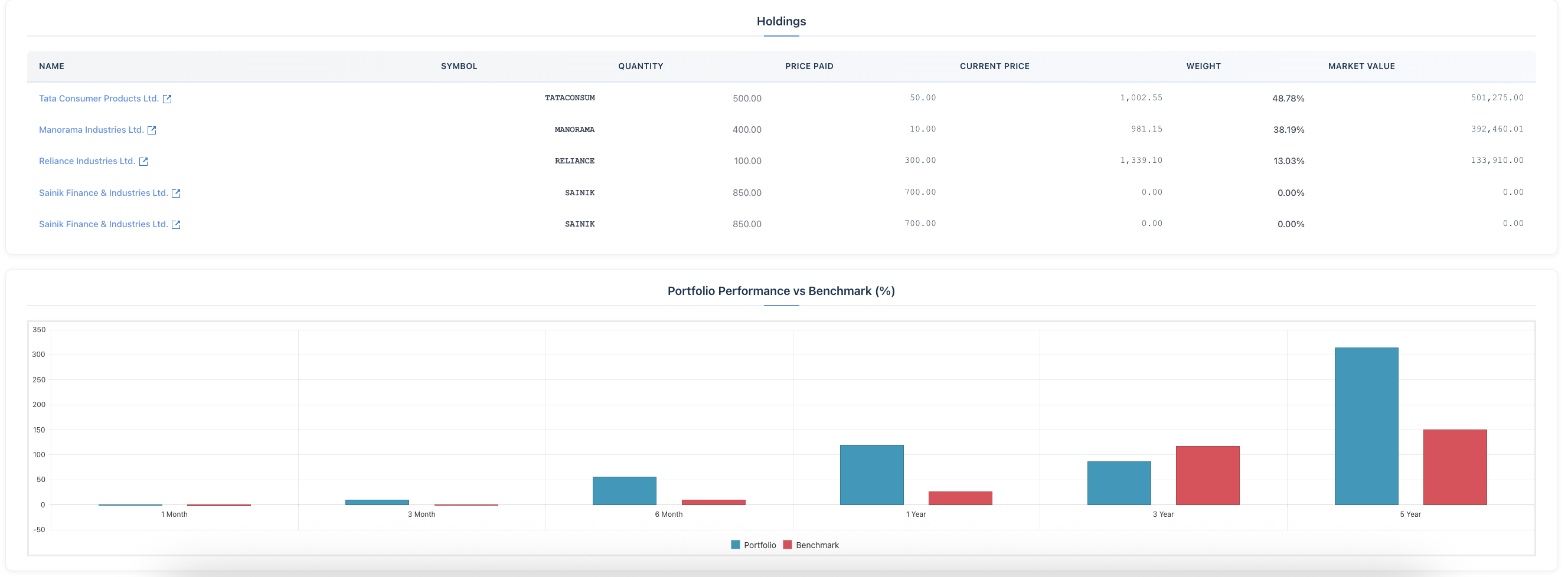Click the 3 Month axis label
Viewport: 1568px width, 577px height.
click(421, 514)
